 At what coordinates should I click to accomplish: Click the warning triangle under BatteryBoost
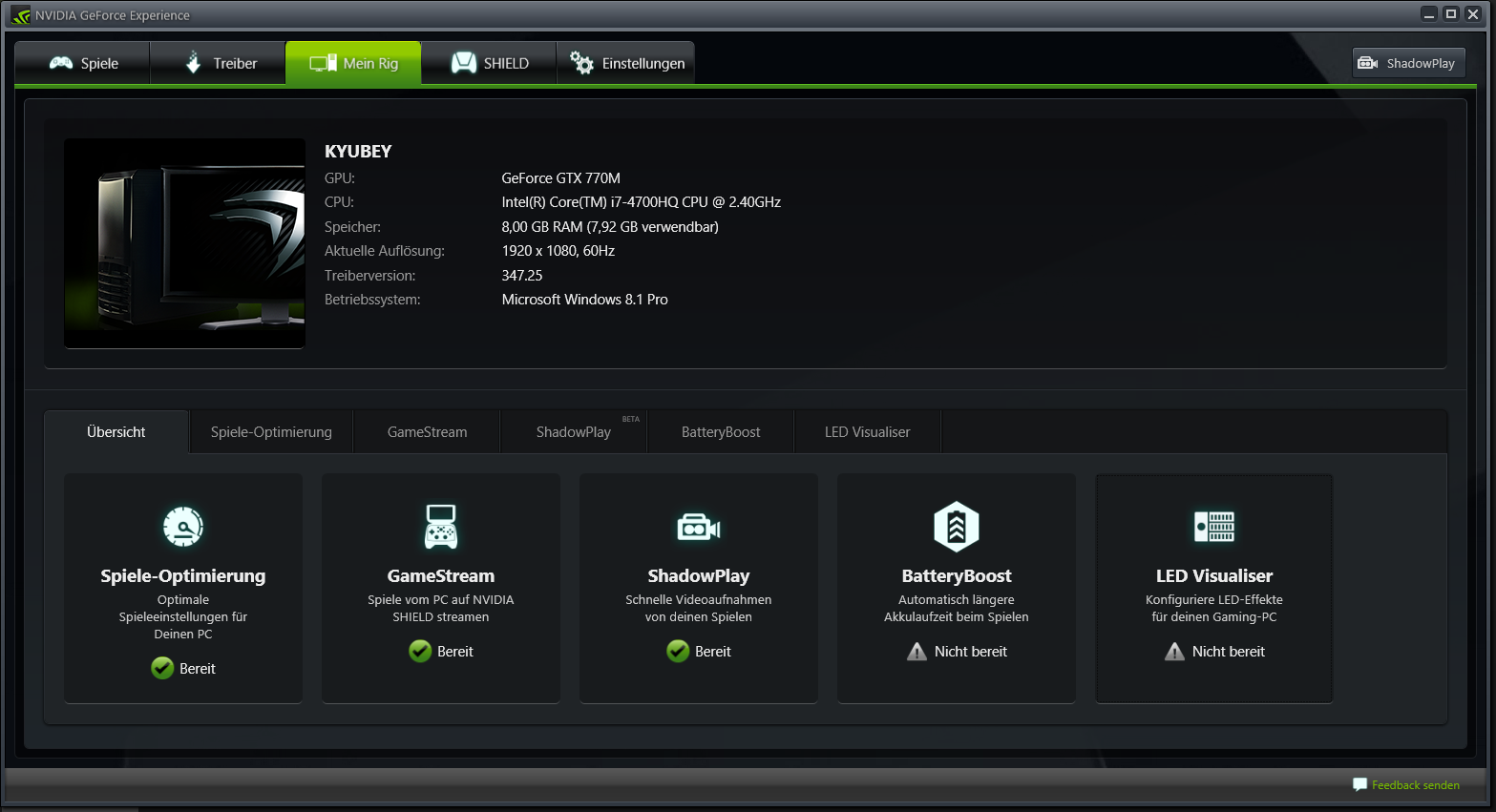(x=917, y=652)
